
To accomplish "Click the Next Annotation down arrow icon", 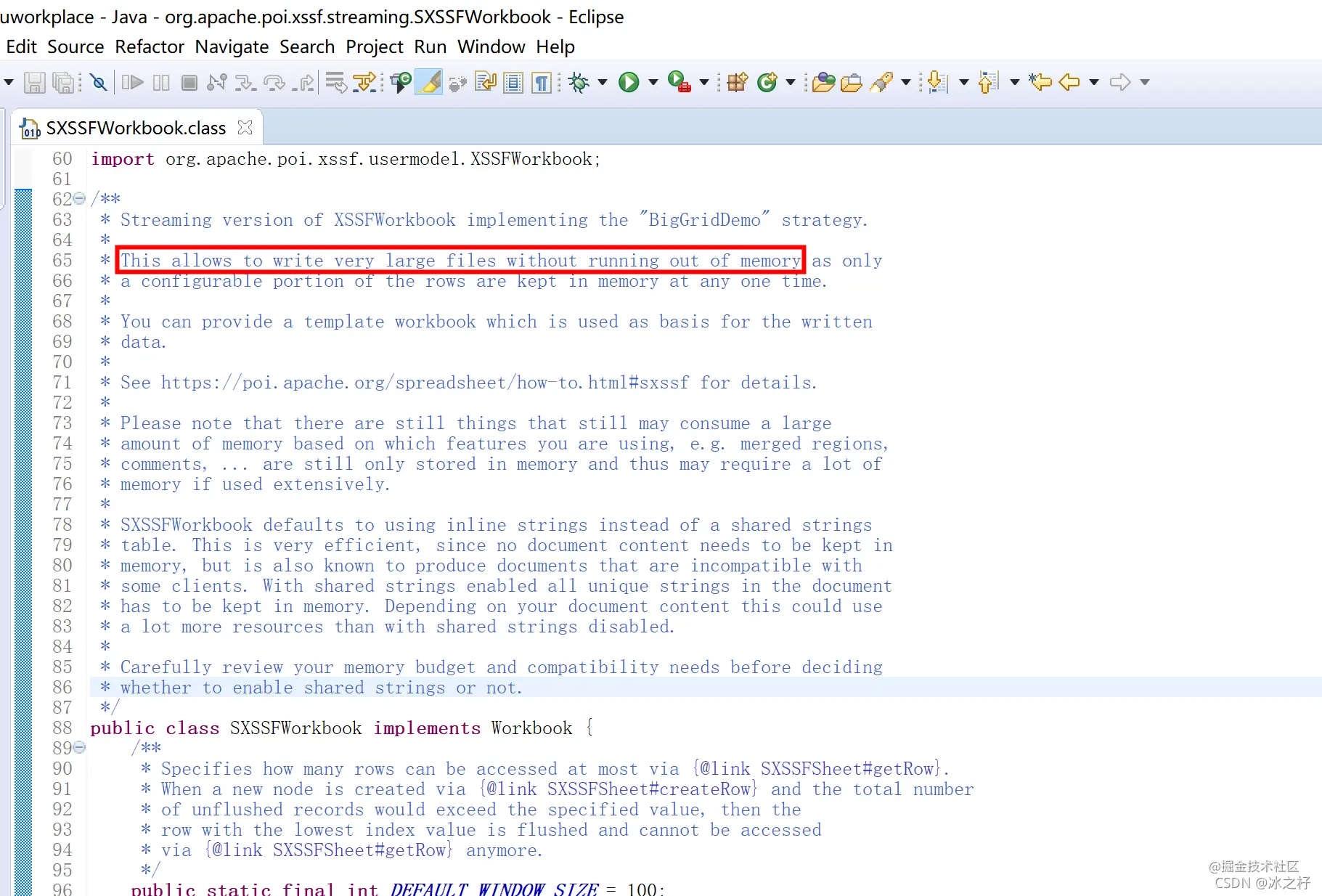I will 937,82.
